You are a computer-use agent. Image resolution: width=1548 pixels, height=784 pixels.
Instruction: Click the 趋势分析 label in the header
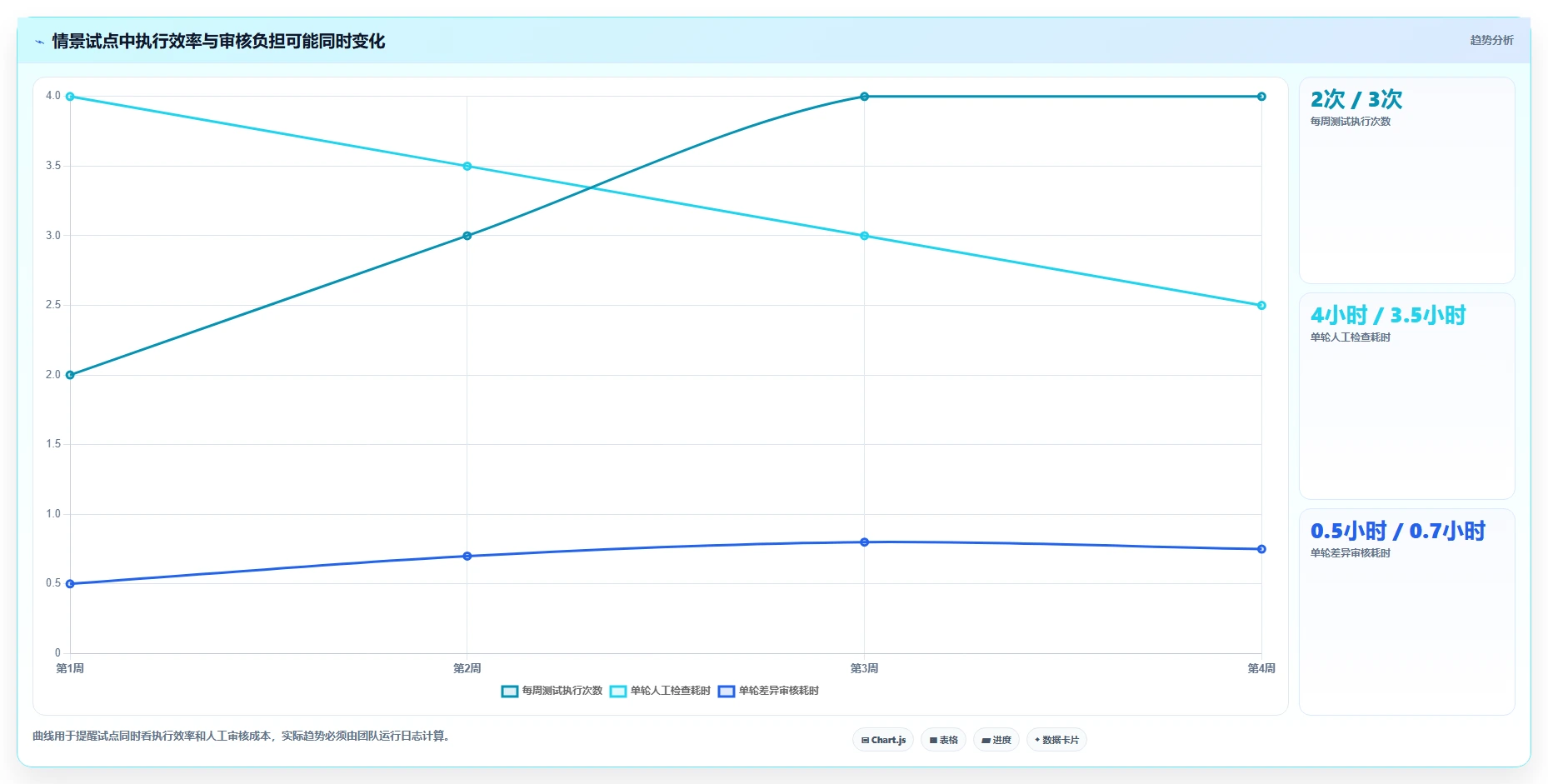pos(1491,40)
